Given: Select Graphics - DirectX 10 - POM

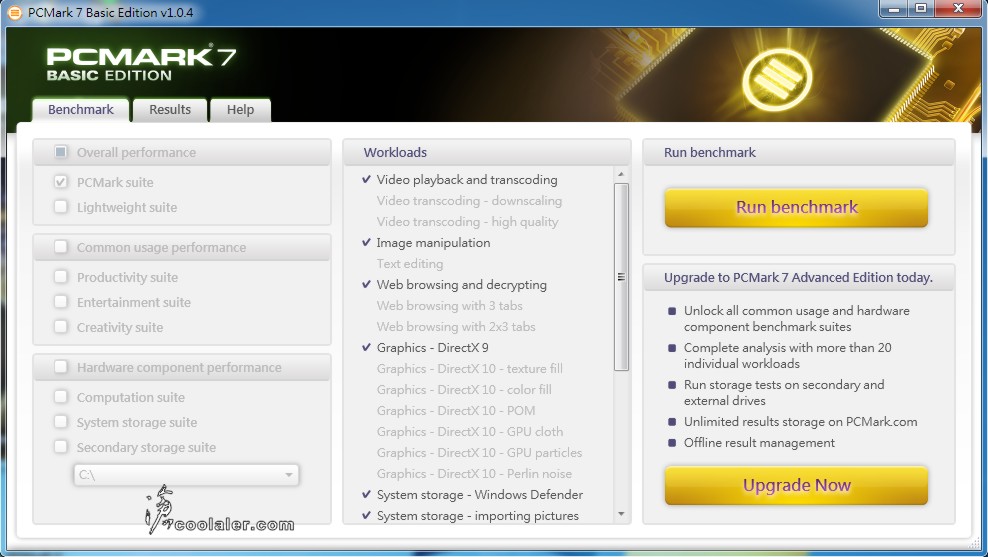Looking at the screenshot, I should tap(456, 410).
